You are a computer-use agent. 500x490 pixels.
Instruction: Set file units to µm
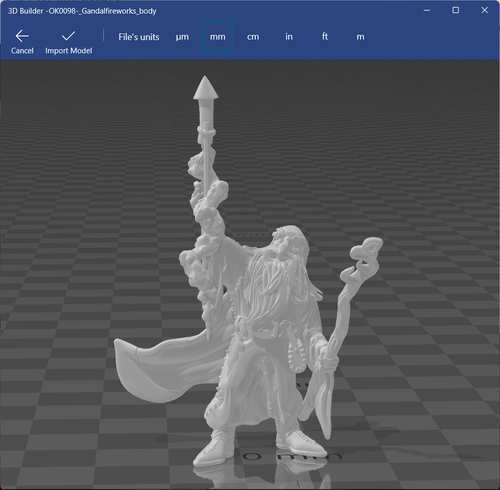pos(182,37)
